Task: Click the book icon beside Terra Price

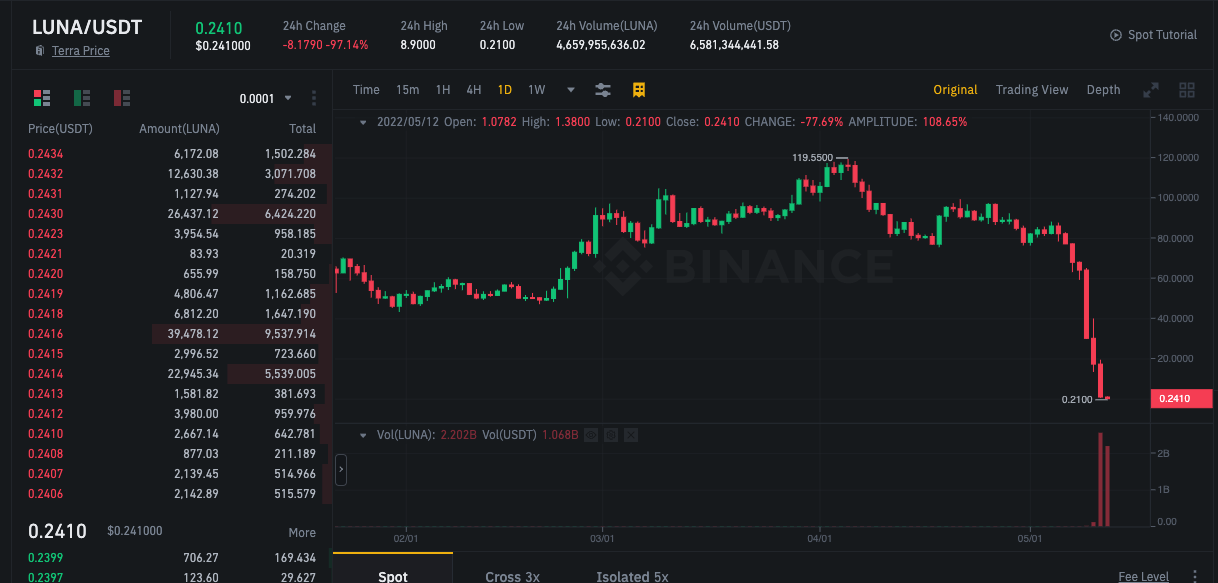Action: coord(40,50)
